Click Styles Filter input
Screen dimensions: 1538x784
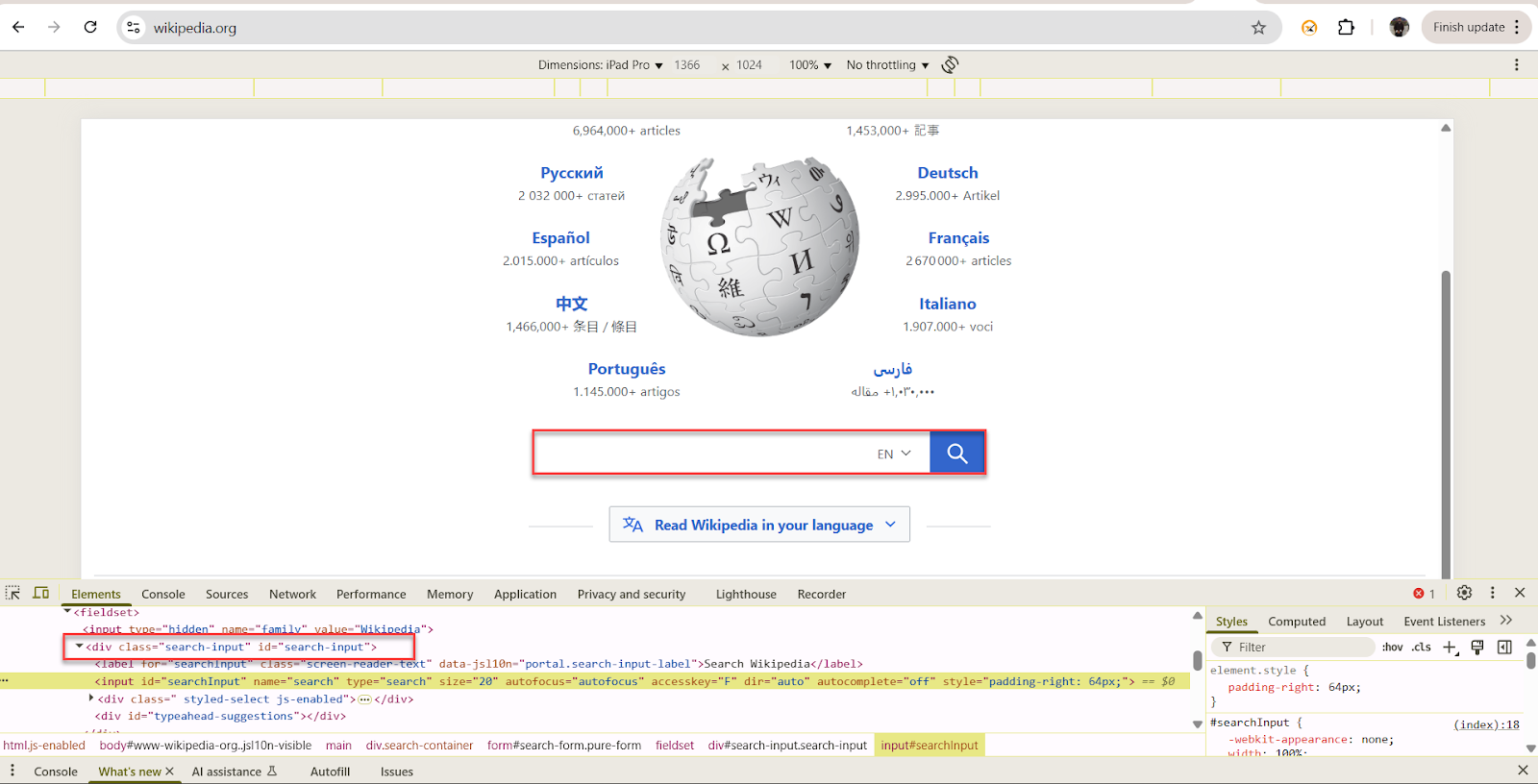pyautogui.click(x=1293, y=647)
